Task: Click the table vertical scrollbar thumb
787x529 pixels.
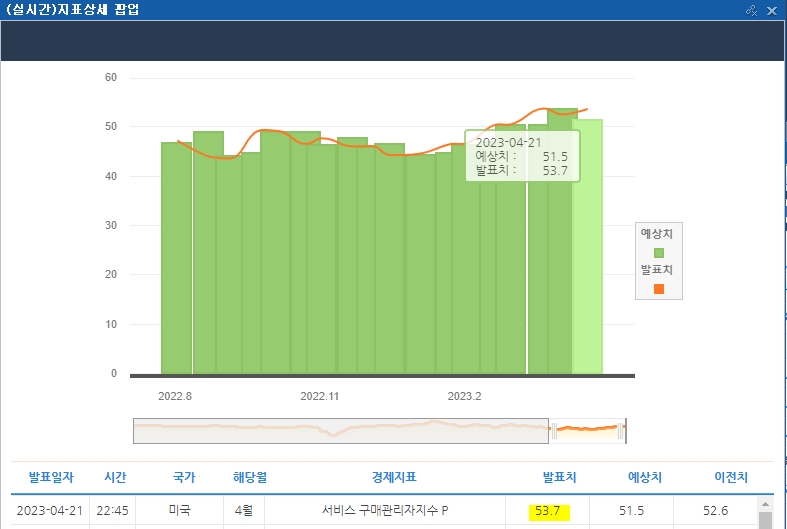Action: pyautogui.click(x=765, y=520)
